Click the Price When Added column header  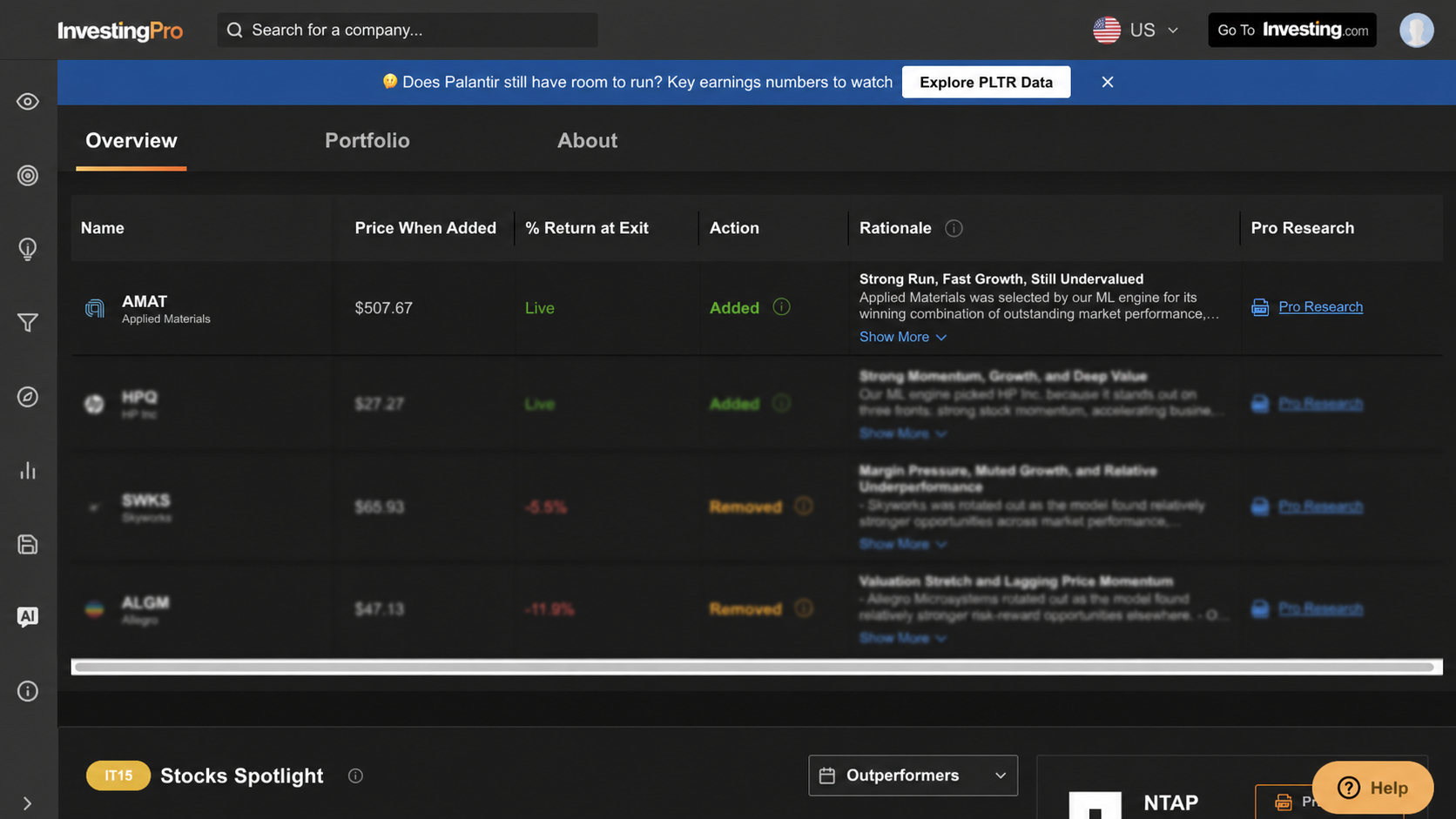[x=425, y=228]
